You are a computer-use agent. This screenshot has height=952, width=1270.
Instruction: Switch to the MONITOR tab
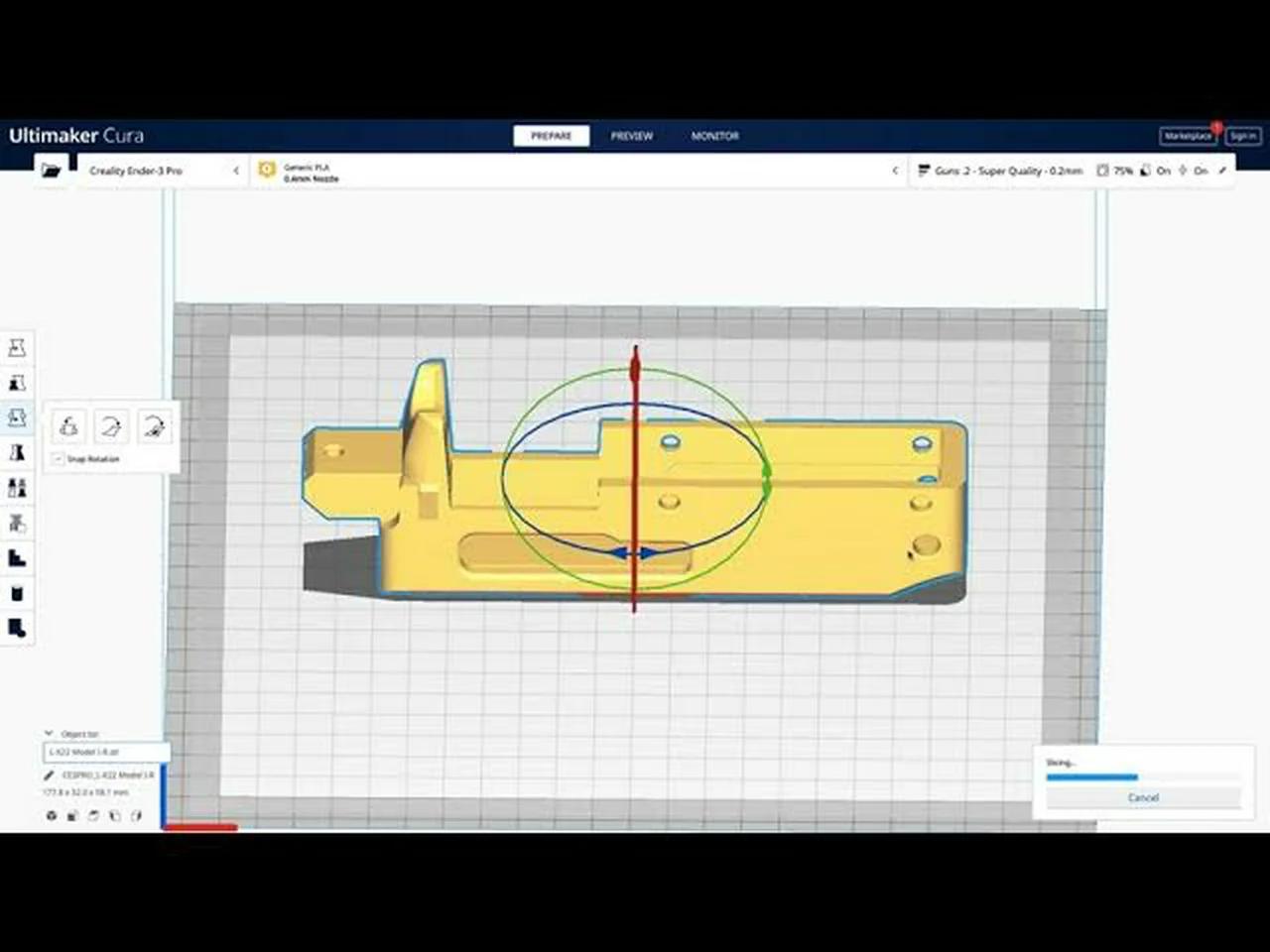tap(714, 136)
